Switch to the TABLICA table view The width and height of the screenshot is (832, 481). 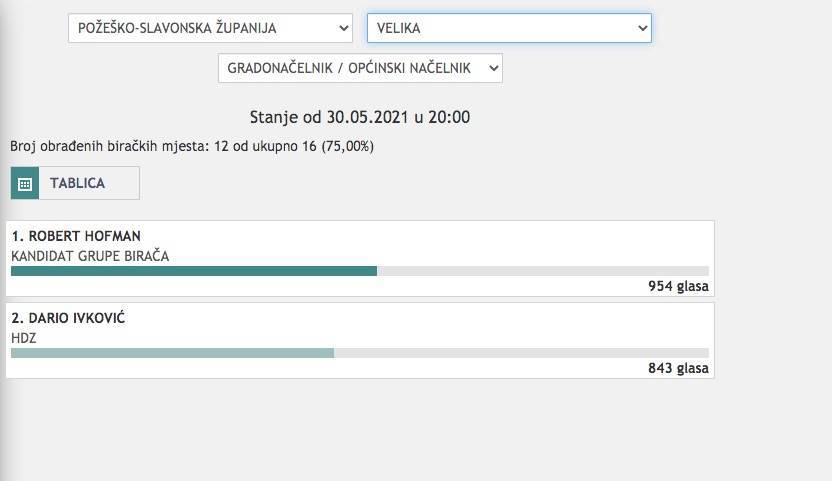[x=77, y=183]
